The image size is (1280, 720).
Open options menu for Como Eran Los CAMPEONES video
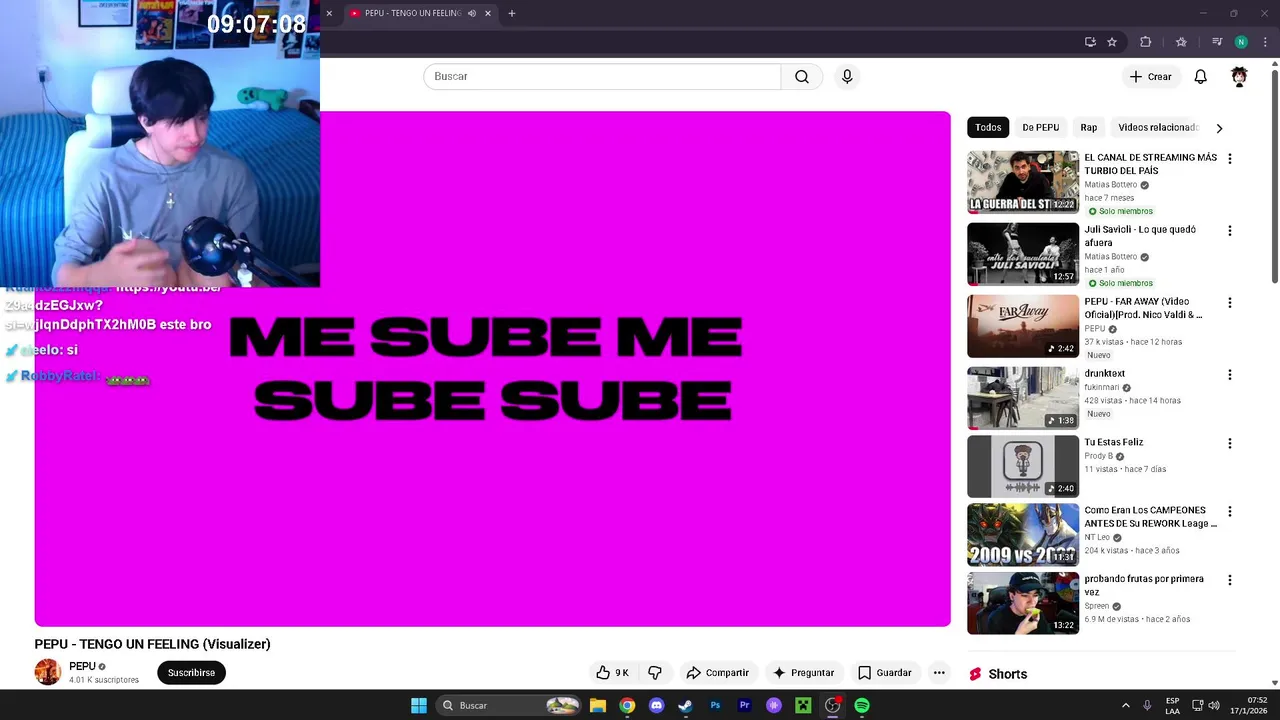point(1229,512)
